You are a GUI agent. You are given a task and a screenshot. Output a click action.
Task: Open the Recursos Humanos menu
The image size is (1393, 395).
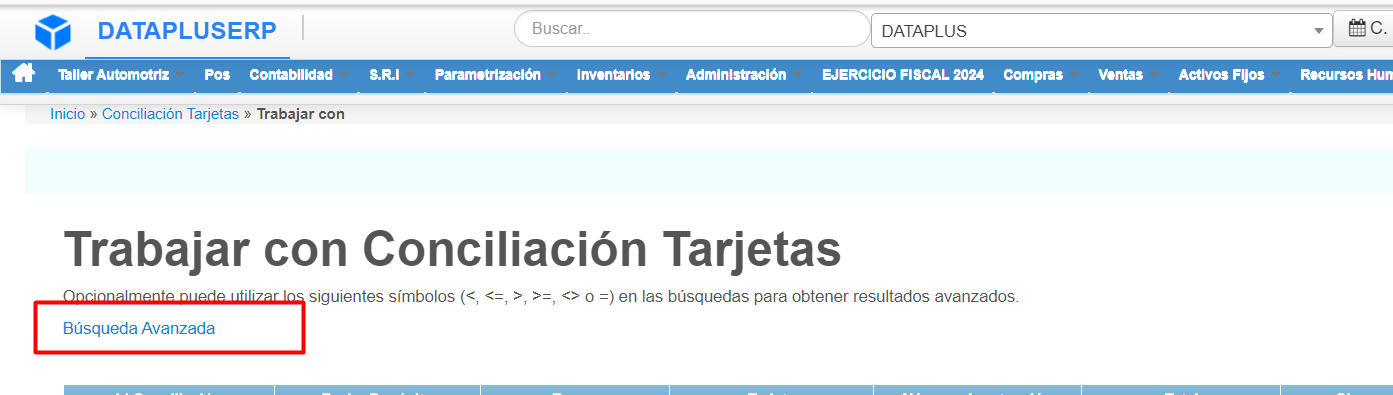[1345, 75]
